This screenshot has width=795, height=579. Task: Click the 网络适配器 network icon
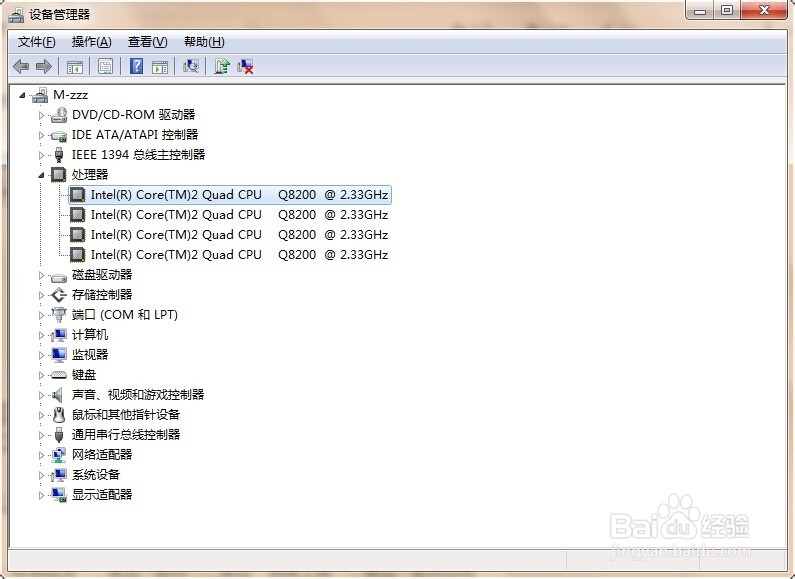[59, 455]
